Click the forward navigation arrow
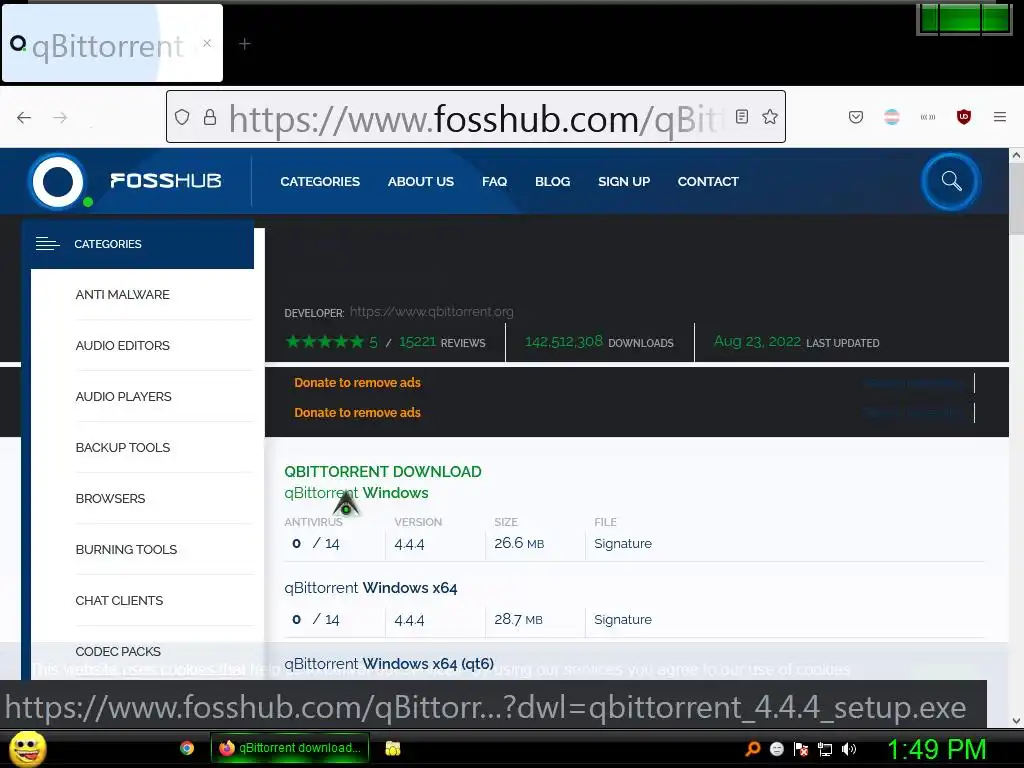 (x=60, y=118)
